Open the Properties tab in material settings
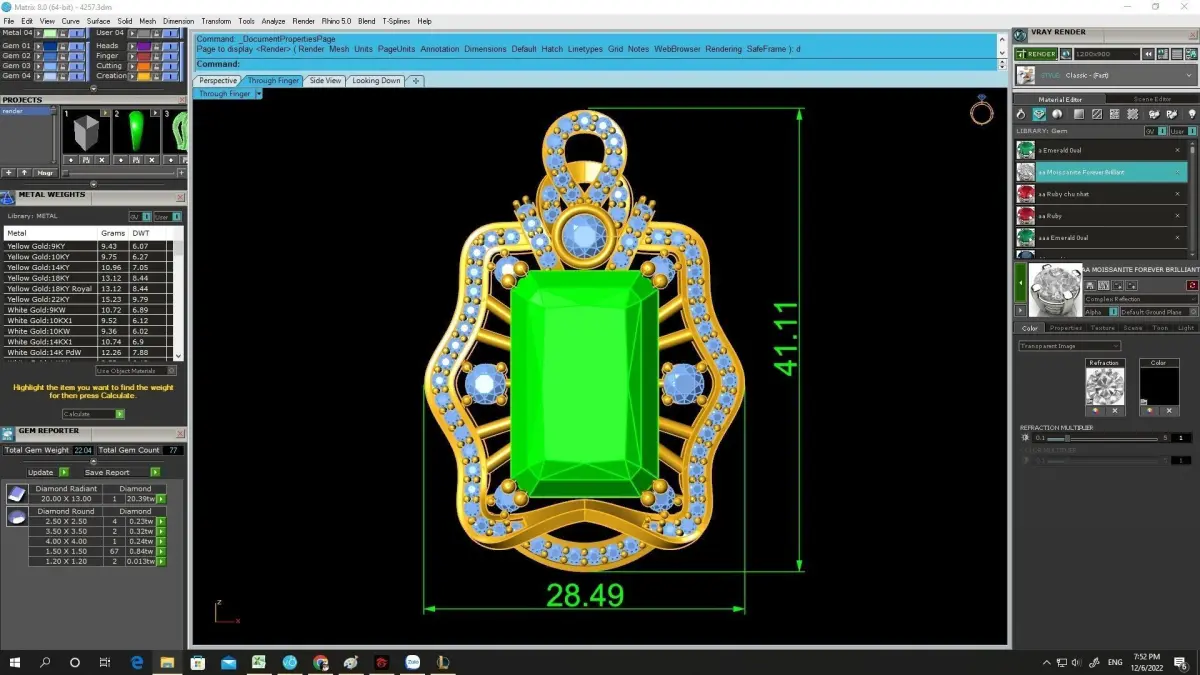The image size is (1200, 675). [x=1065, y=328]
